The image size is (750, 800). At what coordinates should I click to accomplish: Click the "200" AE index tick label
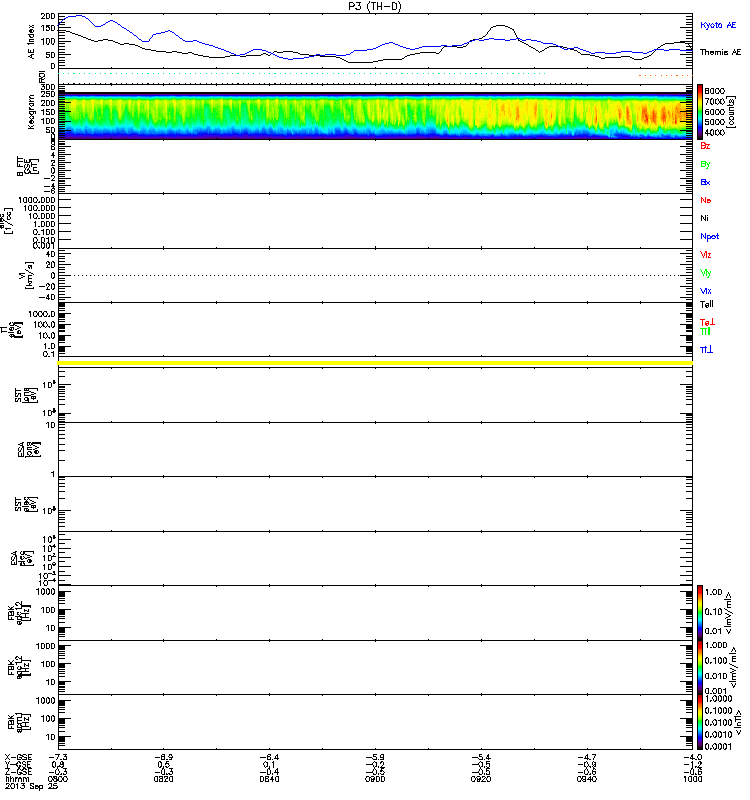point(48,16)
